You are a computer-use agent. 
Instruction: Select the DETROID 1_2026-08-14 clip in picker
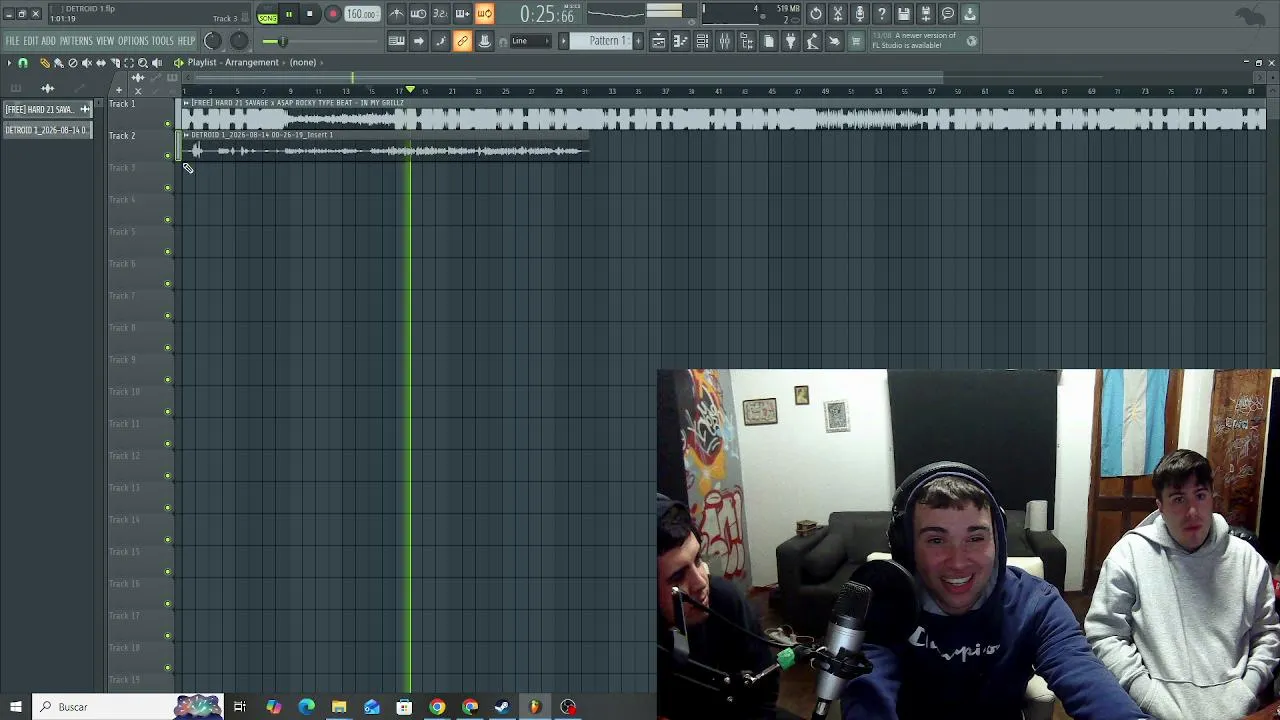coord(47,130)
